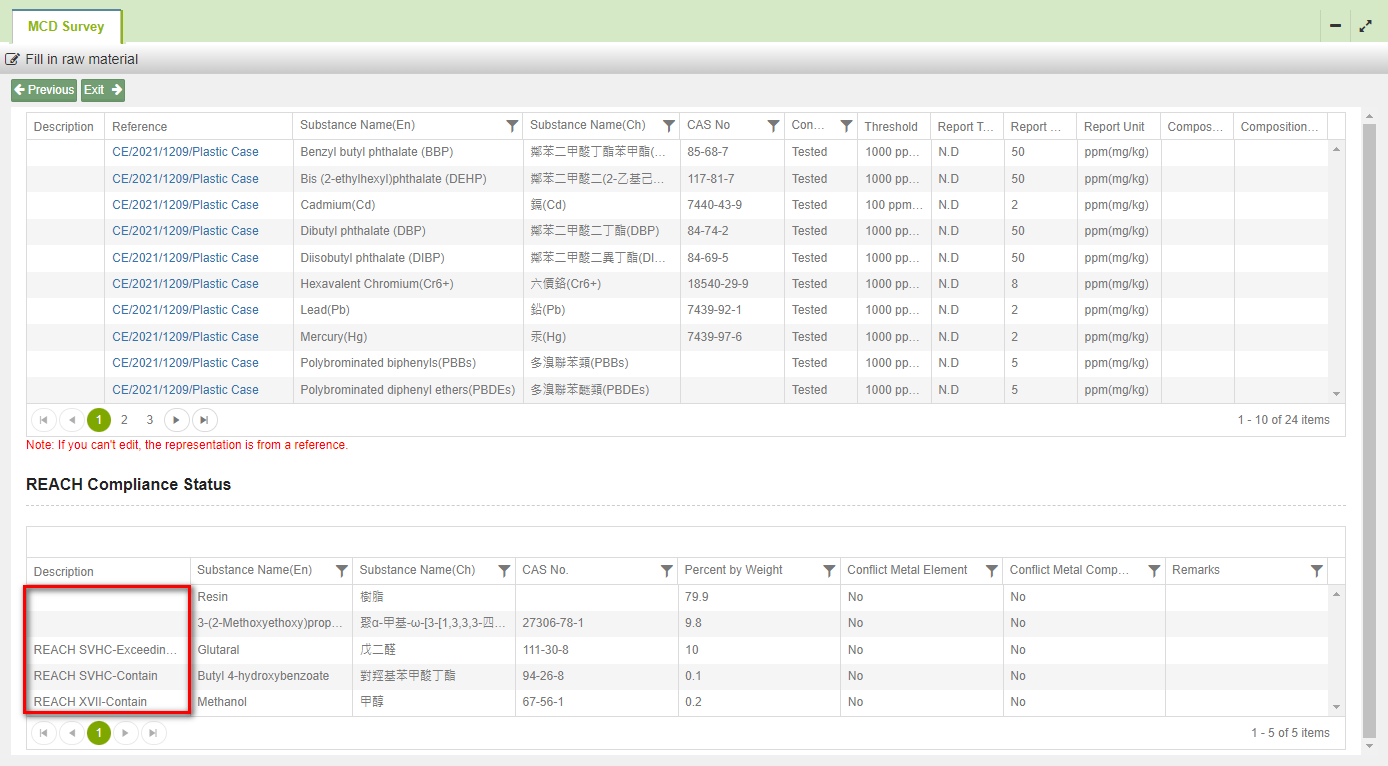Select page 1 in top table pager
Viewport: 1388px width, 766px height.
98,420
